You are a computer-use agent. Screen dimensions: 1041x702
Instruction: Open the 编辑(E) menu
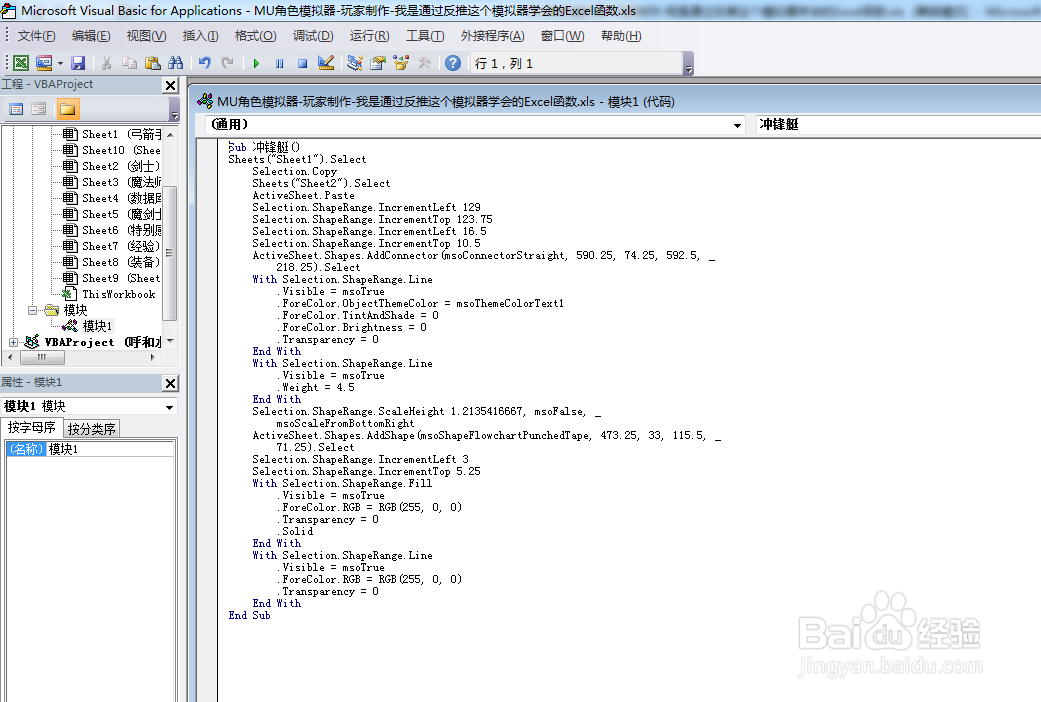point(91,36)
